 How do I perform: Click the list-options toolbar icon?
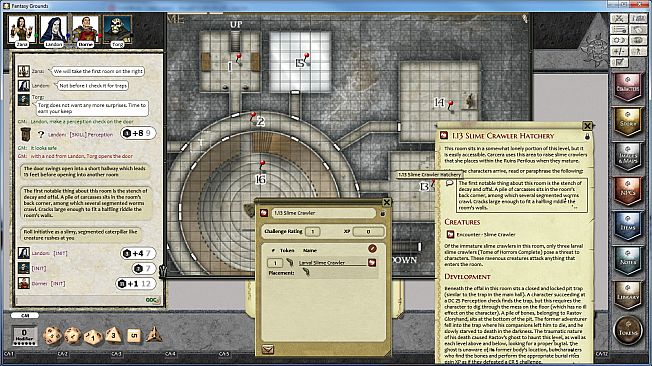pos(619,29)
